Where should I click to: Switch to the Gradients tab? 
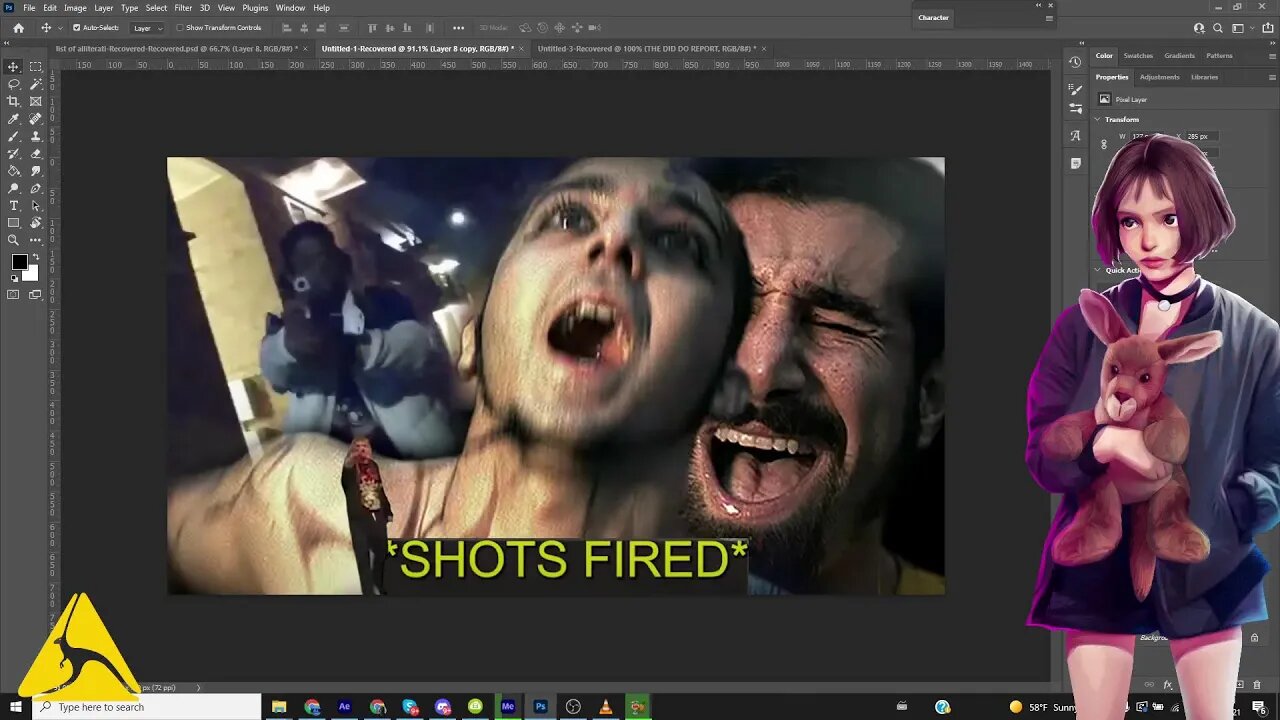point(1179,56)
